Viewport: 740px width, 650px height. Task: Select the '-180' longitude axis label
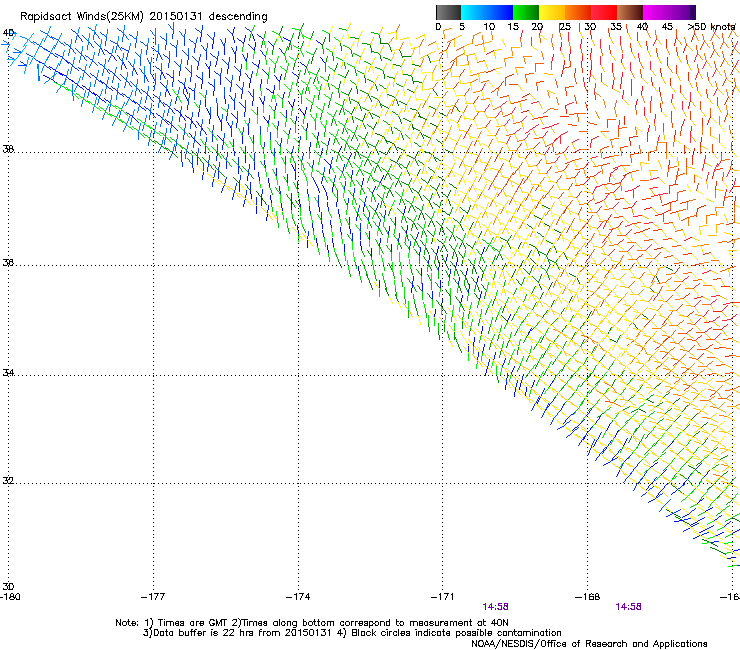coord(10,597)
